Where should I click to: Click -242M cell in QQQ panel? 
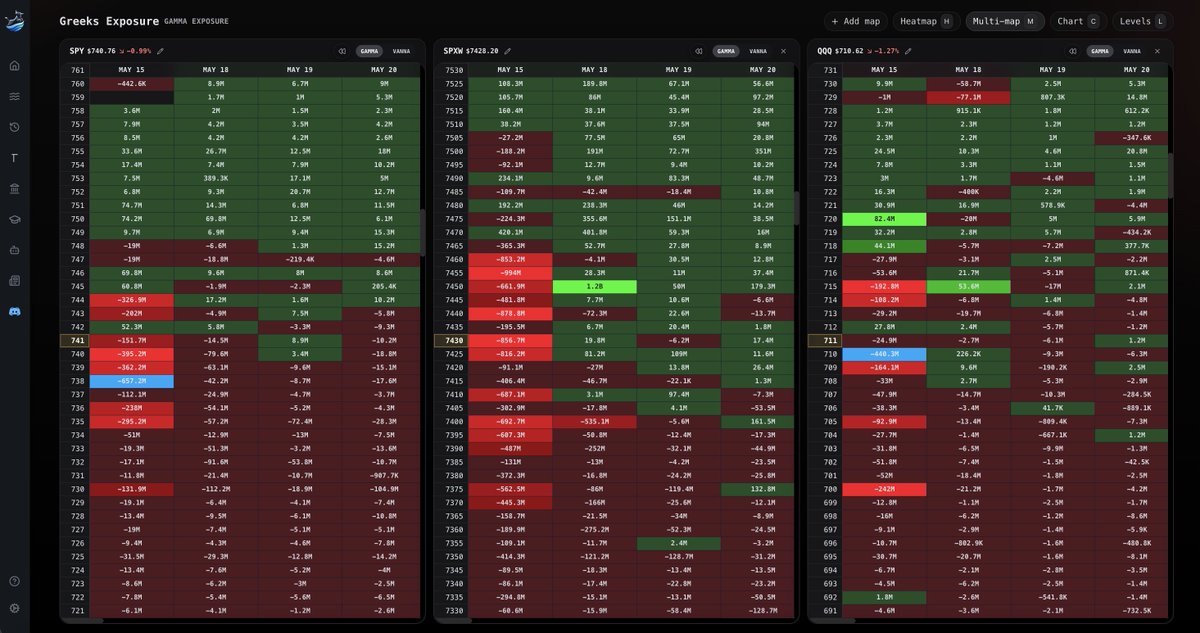[884, 489]
